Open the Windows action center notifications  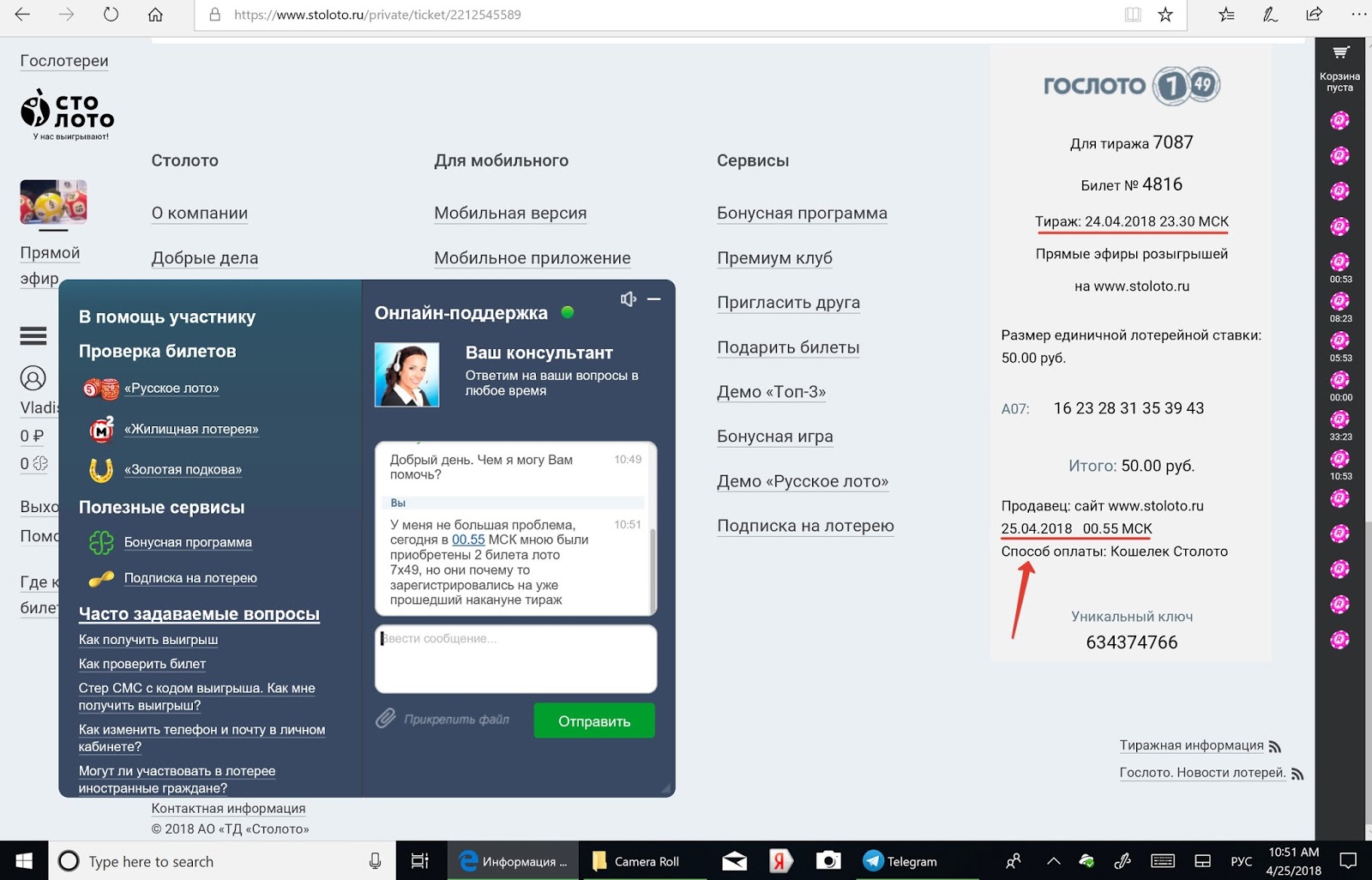1348,860
